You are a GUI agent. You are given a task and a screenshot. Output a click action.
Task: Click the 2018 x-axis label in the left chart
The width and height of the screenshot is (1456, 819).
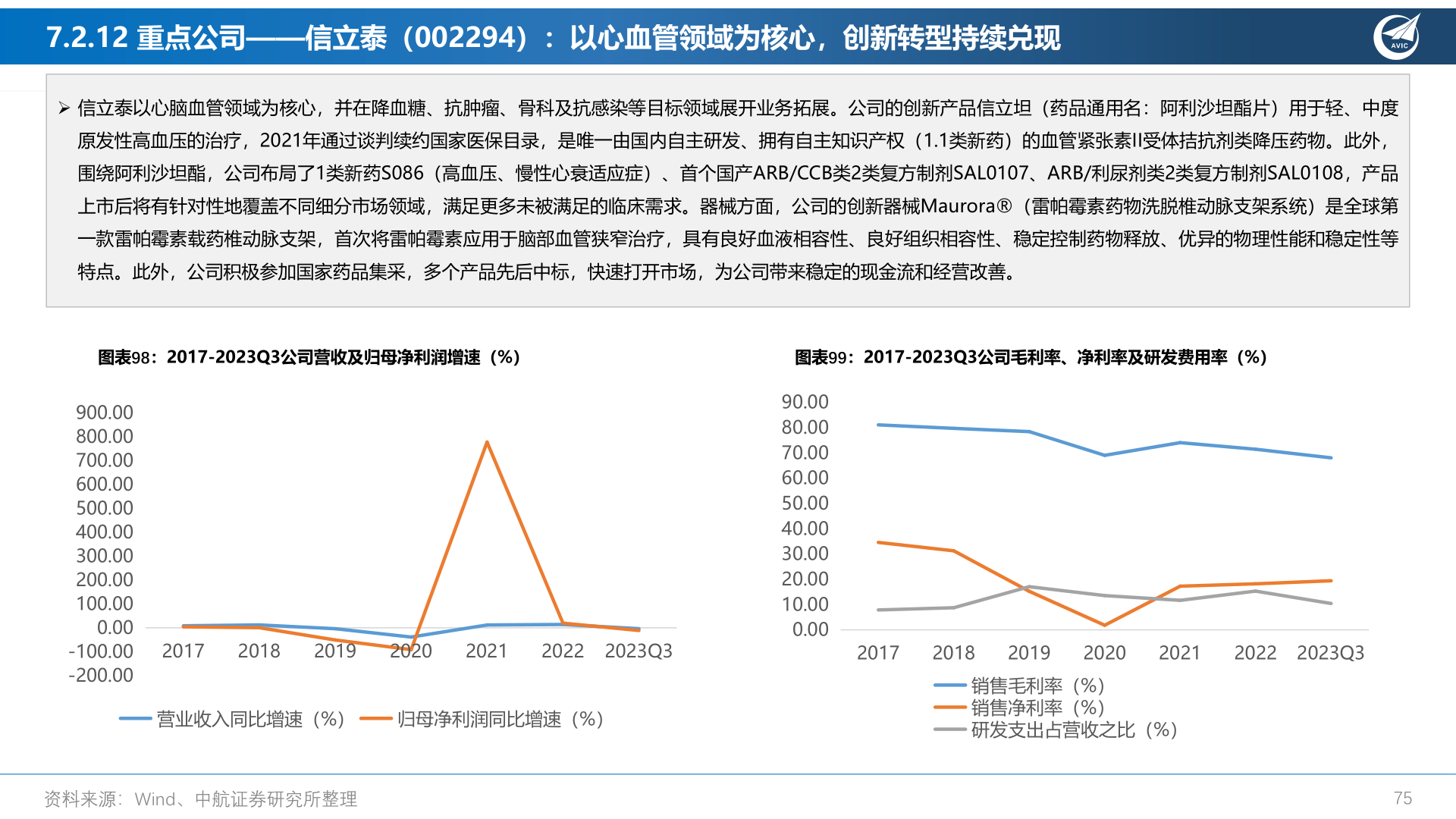coord(259,651)
